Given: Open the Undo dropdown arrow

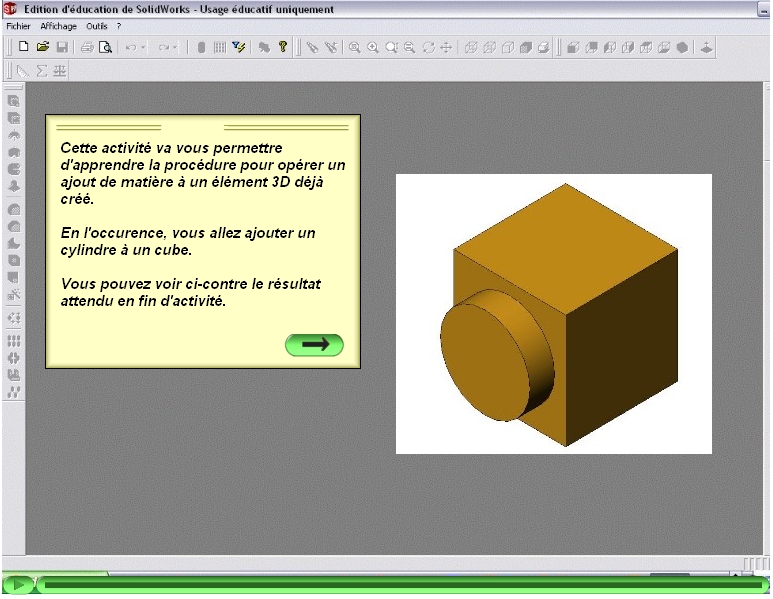Looking at the screenshot, I should coord(143,47).
